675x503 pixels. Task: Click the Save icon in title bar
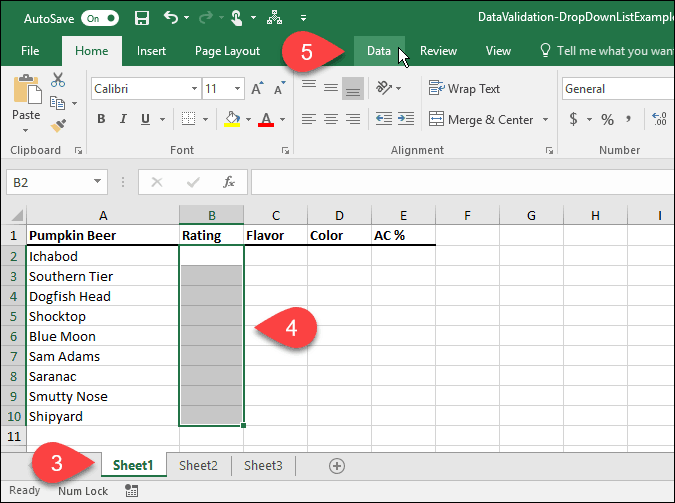[142, 18]
